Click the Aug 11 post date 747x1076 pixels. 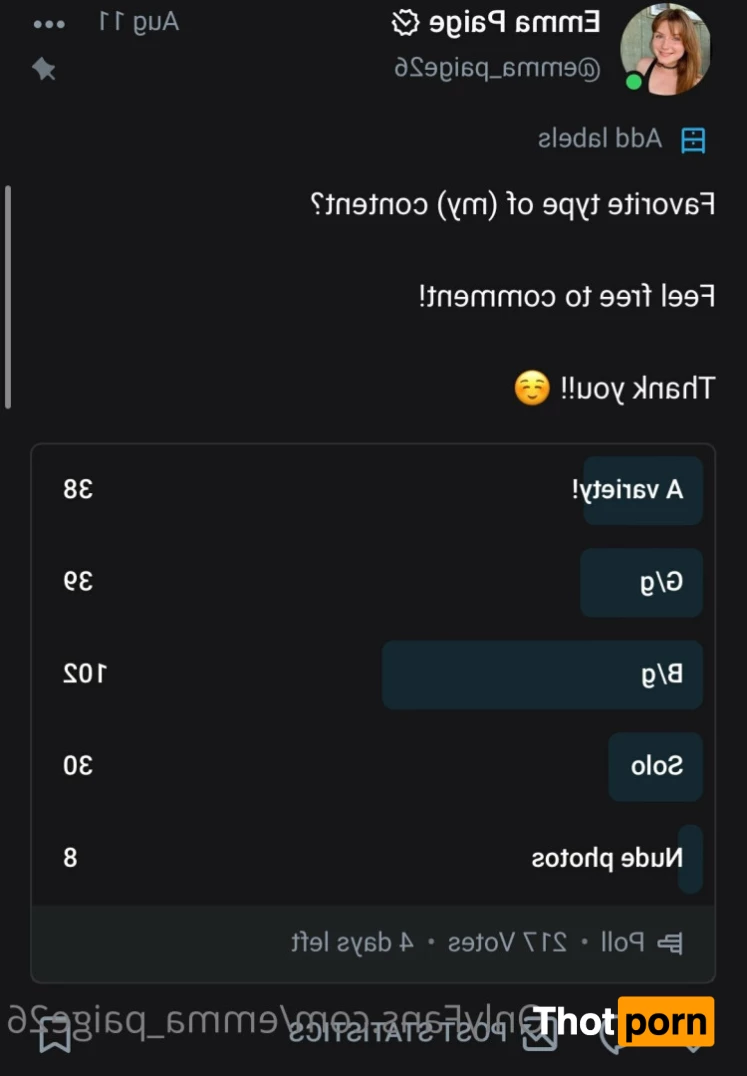click(x=139, y=22)
